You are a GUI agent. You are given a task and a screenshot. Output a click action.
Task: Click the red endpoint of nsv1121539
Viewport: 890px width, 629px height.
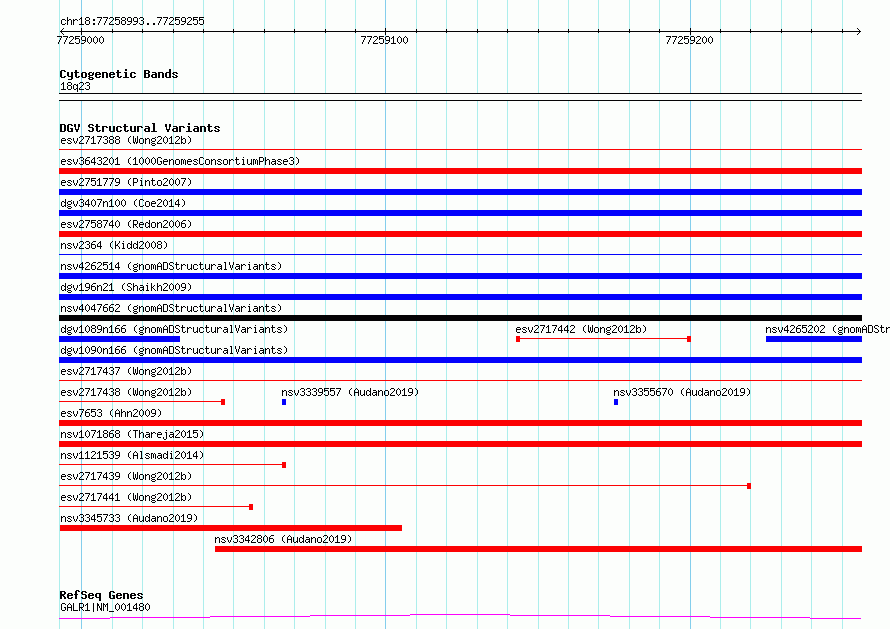[284, 465]
